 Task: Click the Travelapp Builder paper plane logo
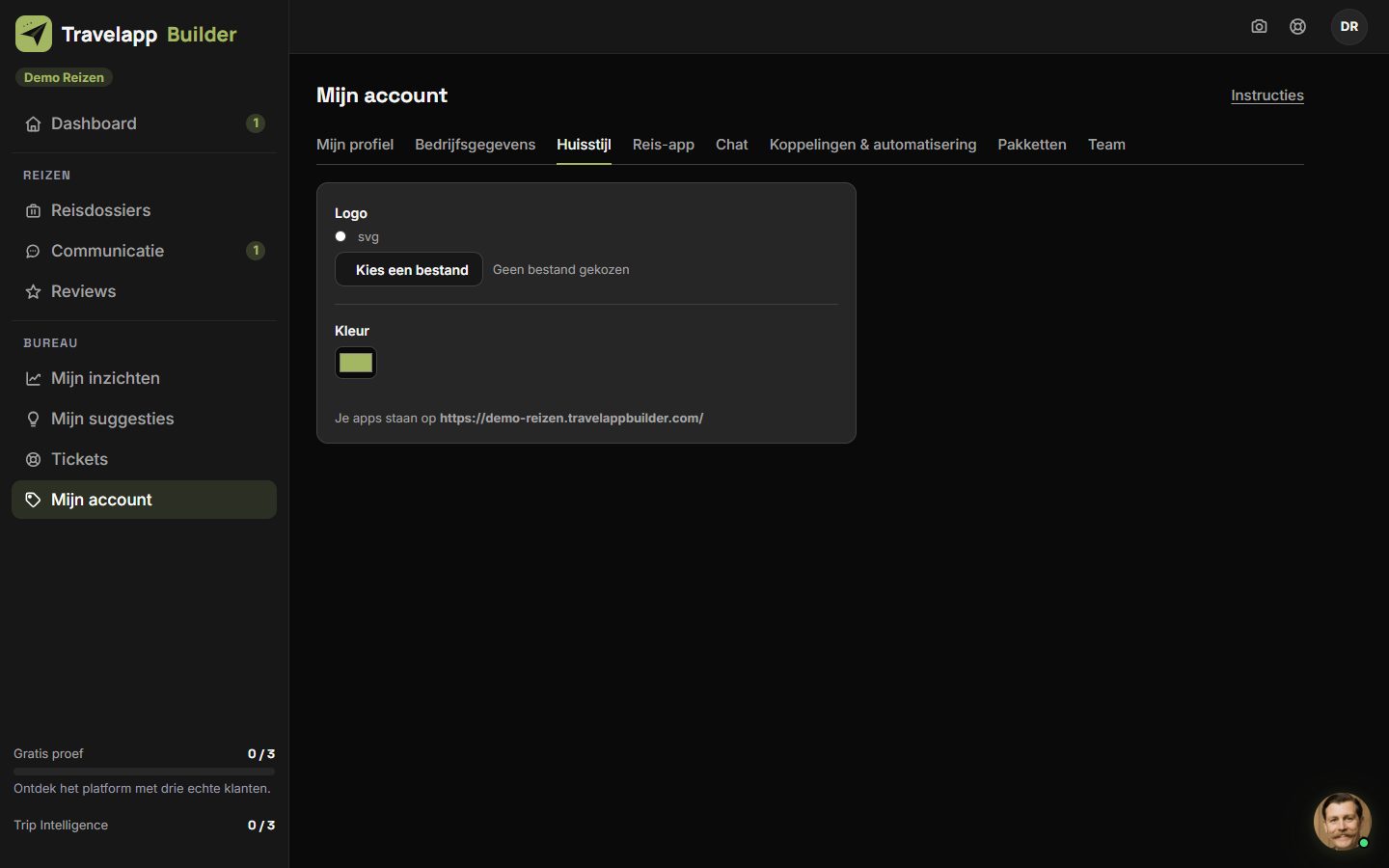point(34,34)
